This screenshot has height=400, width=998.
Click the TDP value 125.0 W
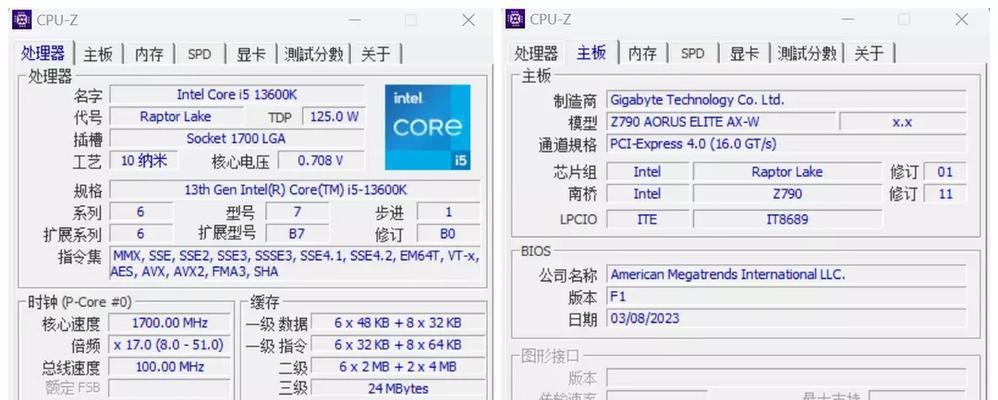coord(334,117)
